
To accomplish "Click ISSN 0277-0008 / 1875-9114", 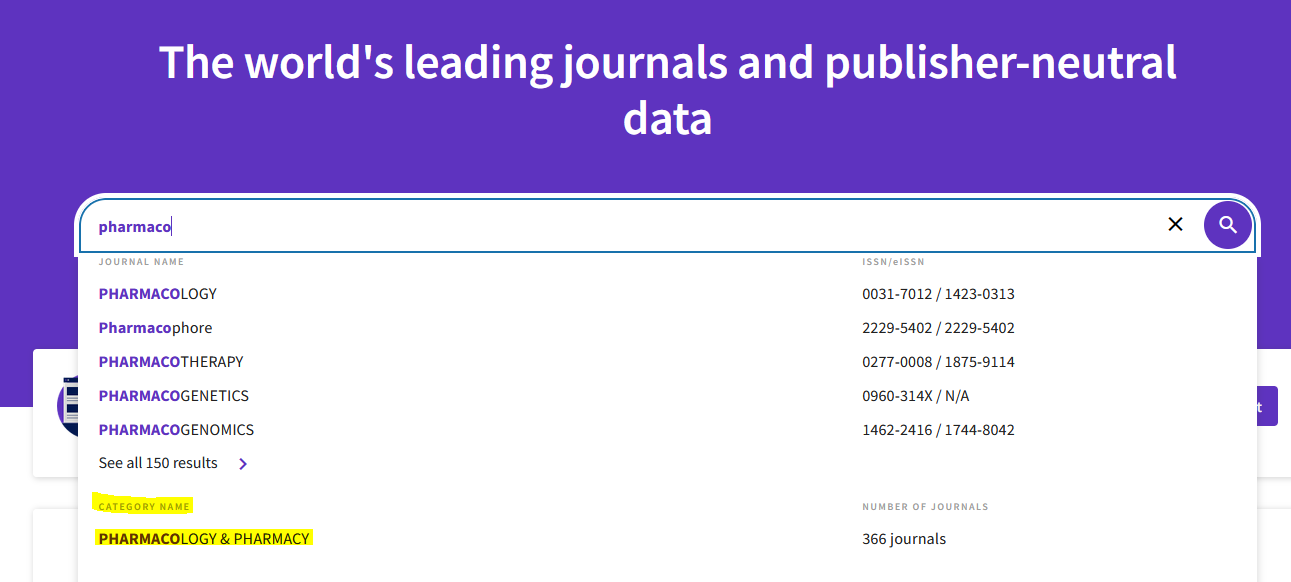I will 938,362.
